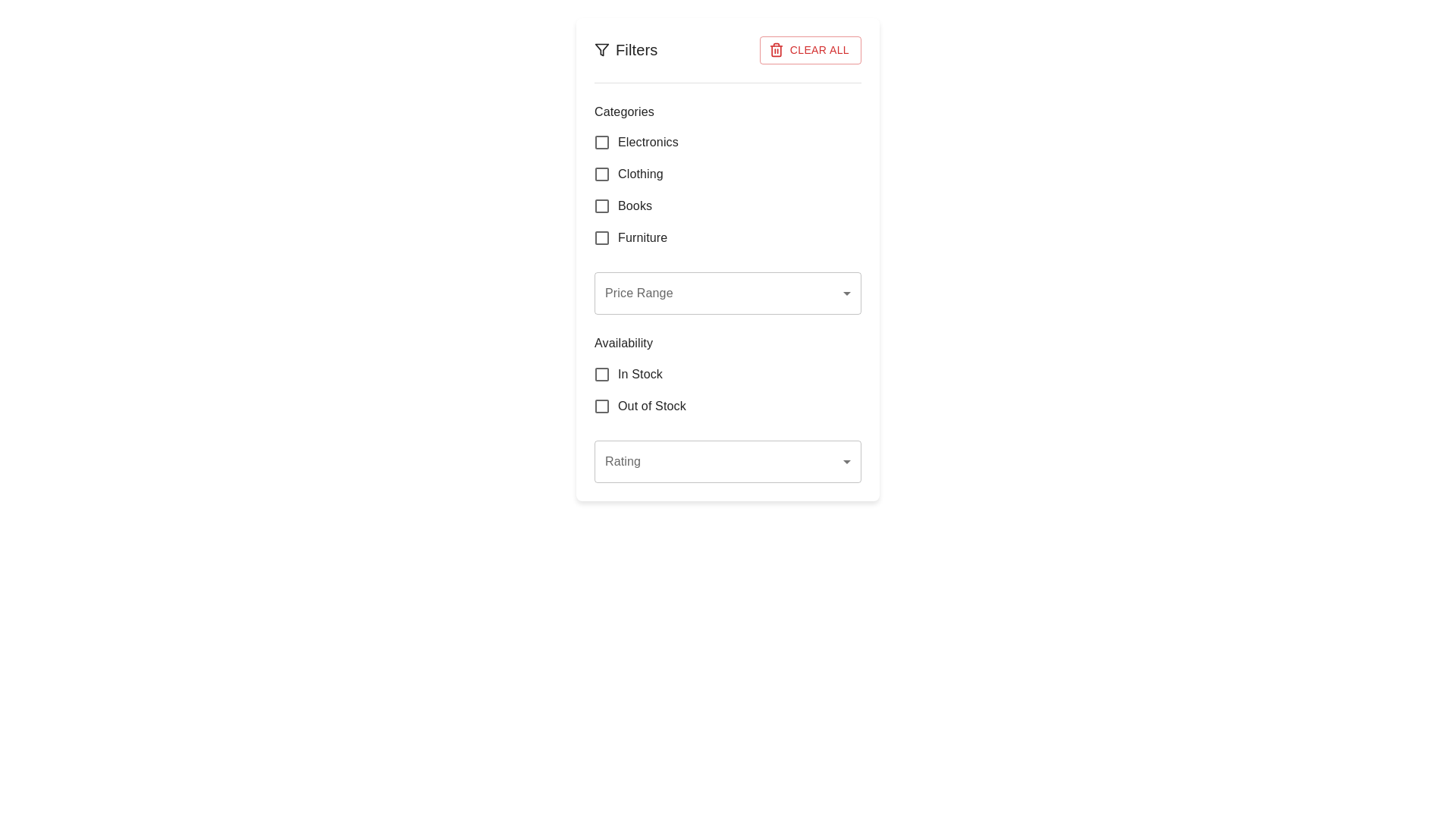Click the Rating dropdown arrow icon

pos(846,462)
